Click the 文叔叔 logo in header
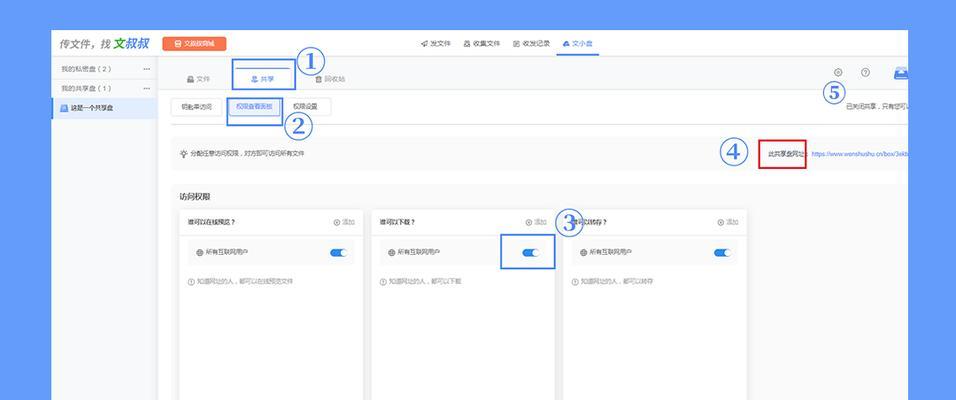 coord(104,44)
